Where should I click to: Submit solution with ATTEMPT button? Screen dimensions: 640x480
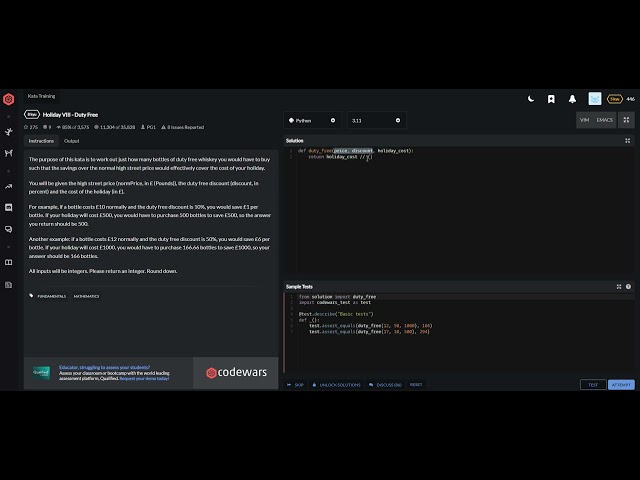621,384
